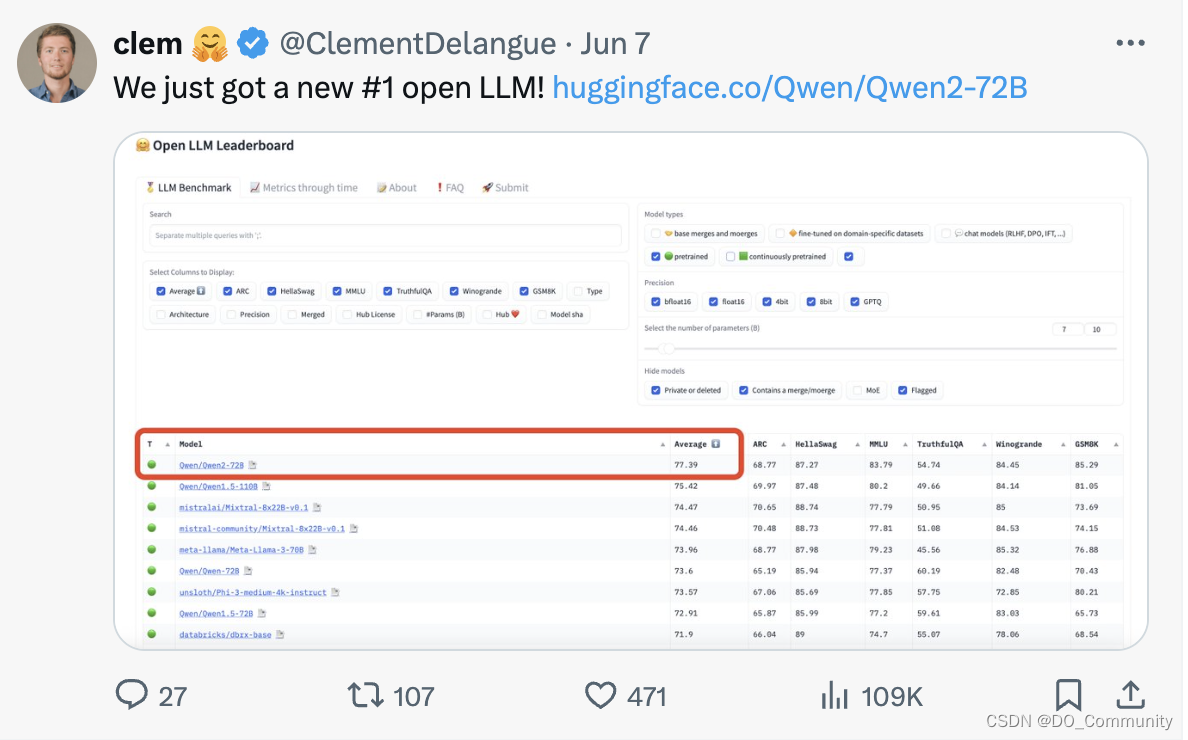Toggle the GPTQ precision checkbox
Viewport: 1188px width, 740px height.
pyautogui.click(x=855, y=301)
